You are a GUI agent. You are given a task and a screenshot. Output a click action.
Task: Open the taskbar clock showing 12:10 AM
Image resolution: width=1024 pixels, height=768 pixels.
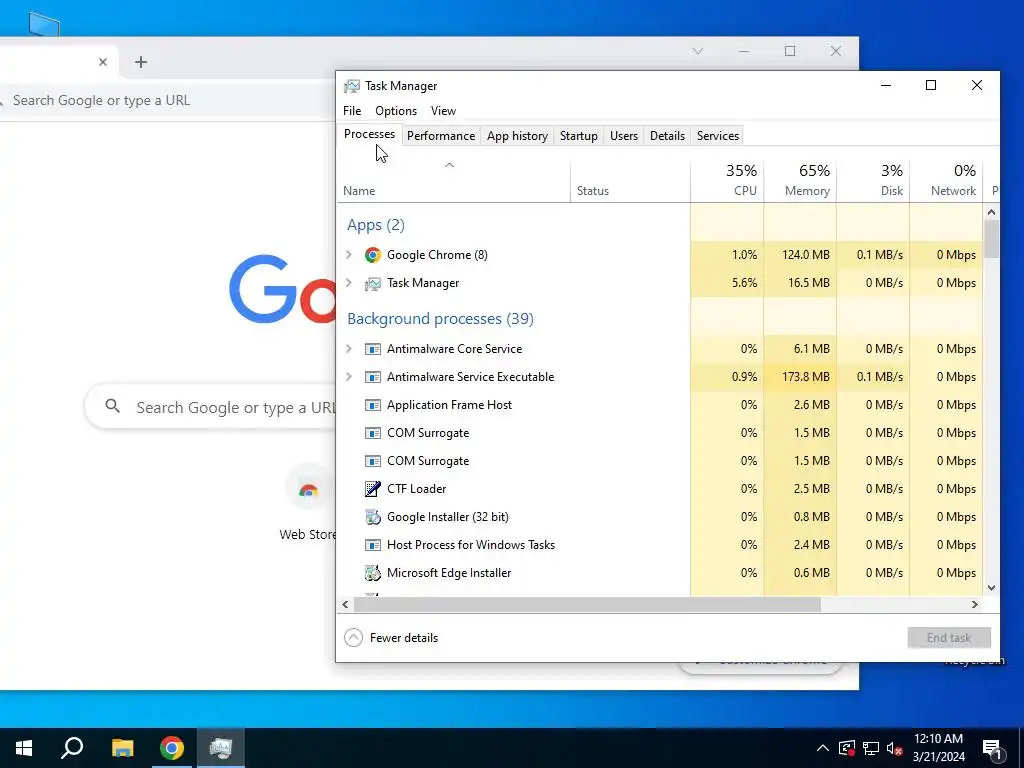(938, 748)
